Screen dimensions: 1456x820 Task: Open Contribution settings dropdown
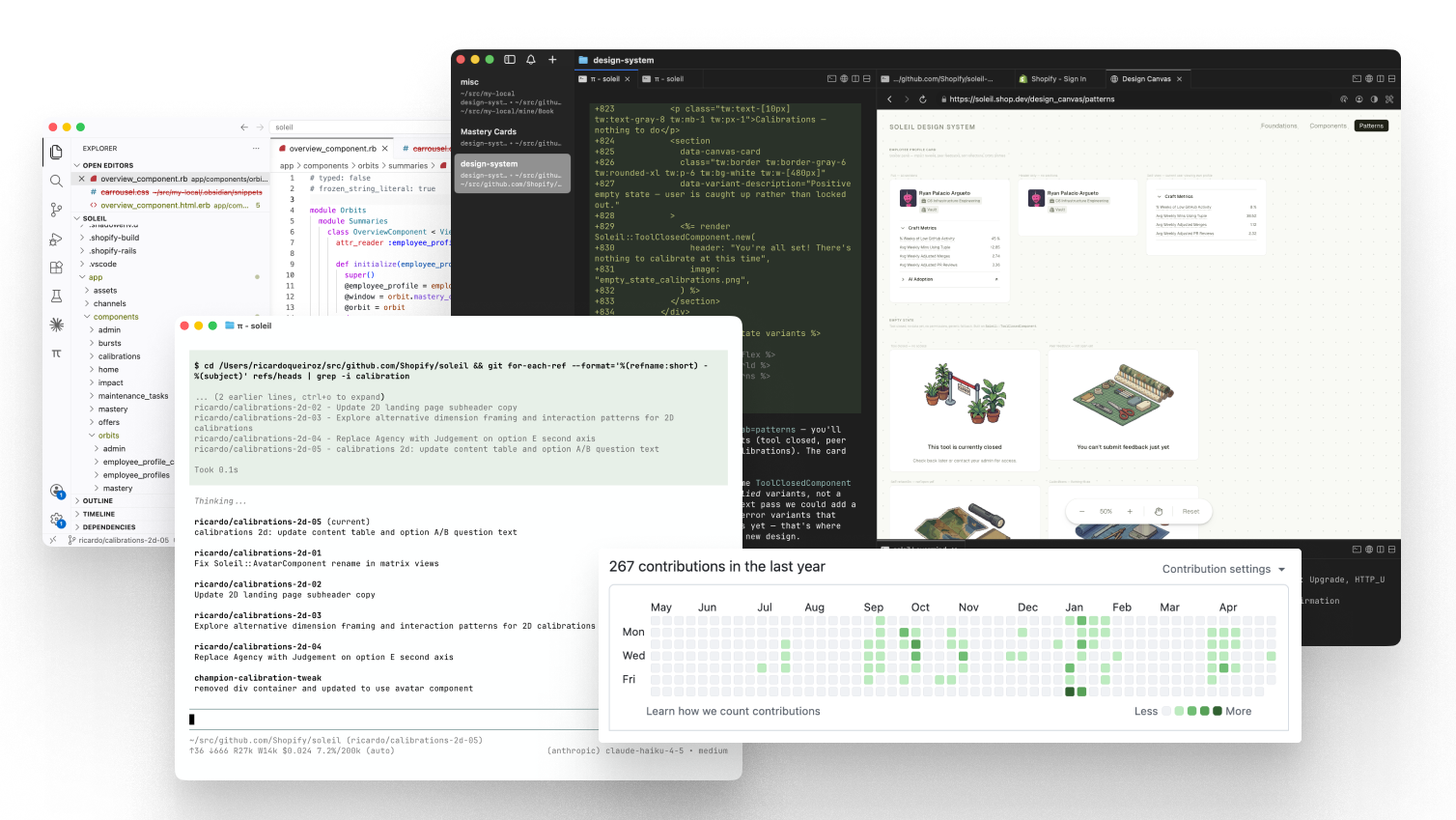pos(1223,569)
